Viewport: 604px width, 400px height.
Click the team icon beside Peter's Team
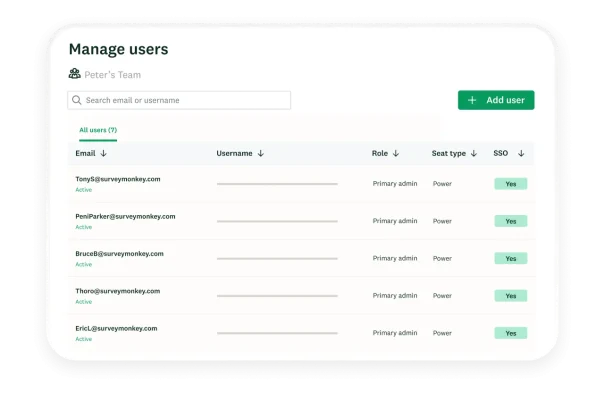pos(74,74)
